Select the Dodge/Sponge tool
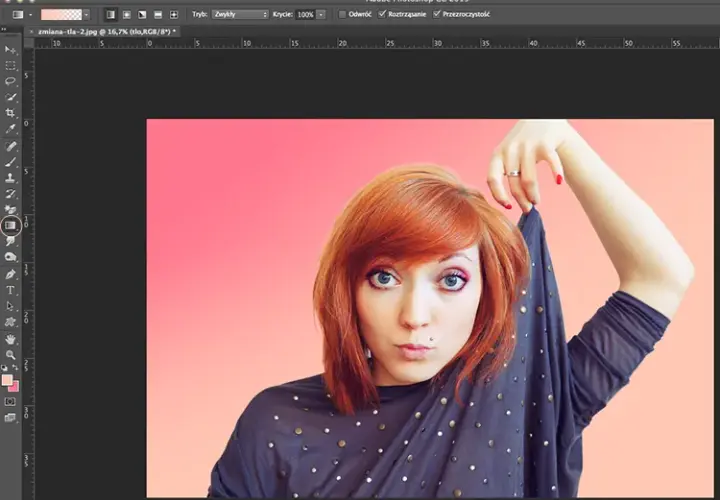This screenshot has height=500, width=720. (x=10, y=257)
